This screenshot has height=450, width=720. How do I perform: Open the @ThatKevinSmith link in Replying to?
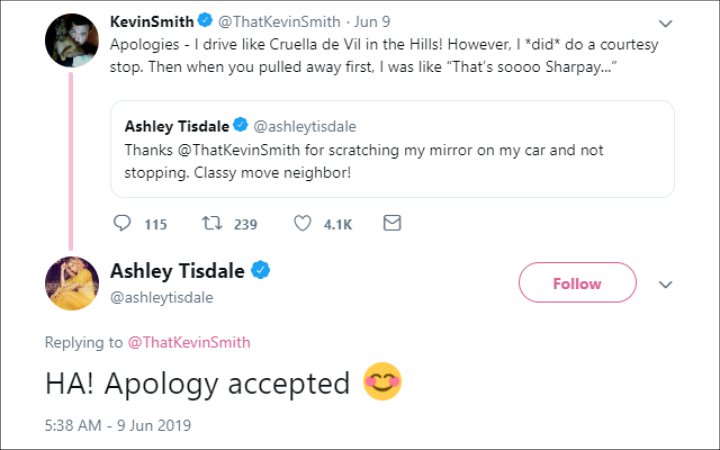click(189, 342)
